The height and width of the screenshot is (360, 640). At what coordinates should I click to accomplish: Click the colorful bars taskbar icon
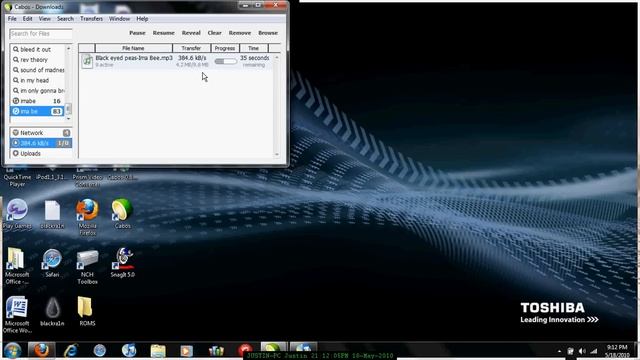[x=216, y=351]
